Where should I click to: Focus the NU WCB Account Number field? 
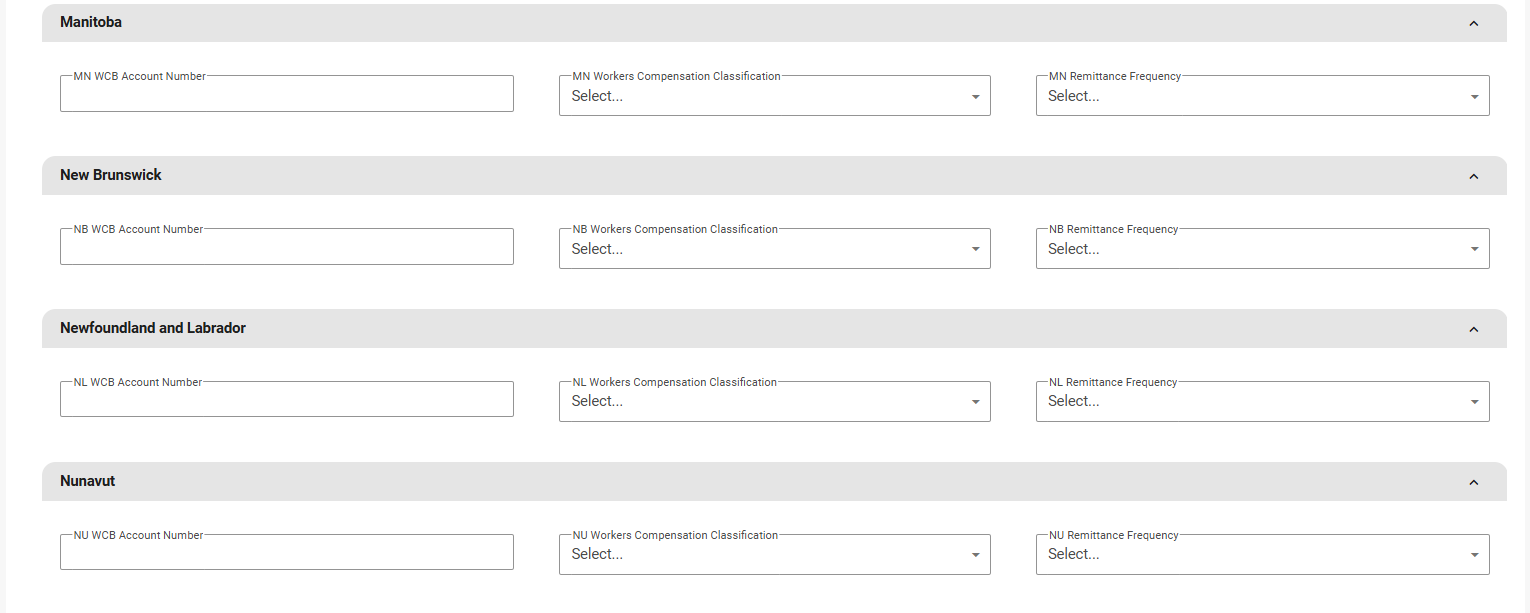coord(287,553)
